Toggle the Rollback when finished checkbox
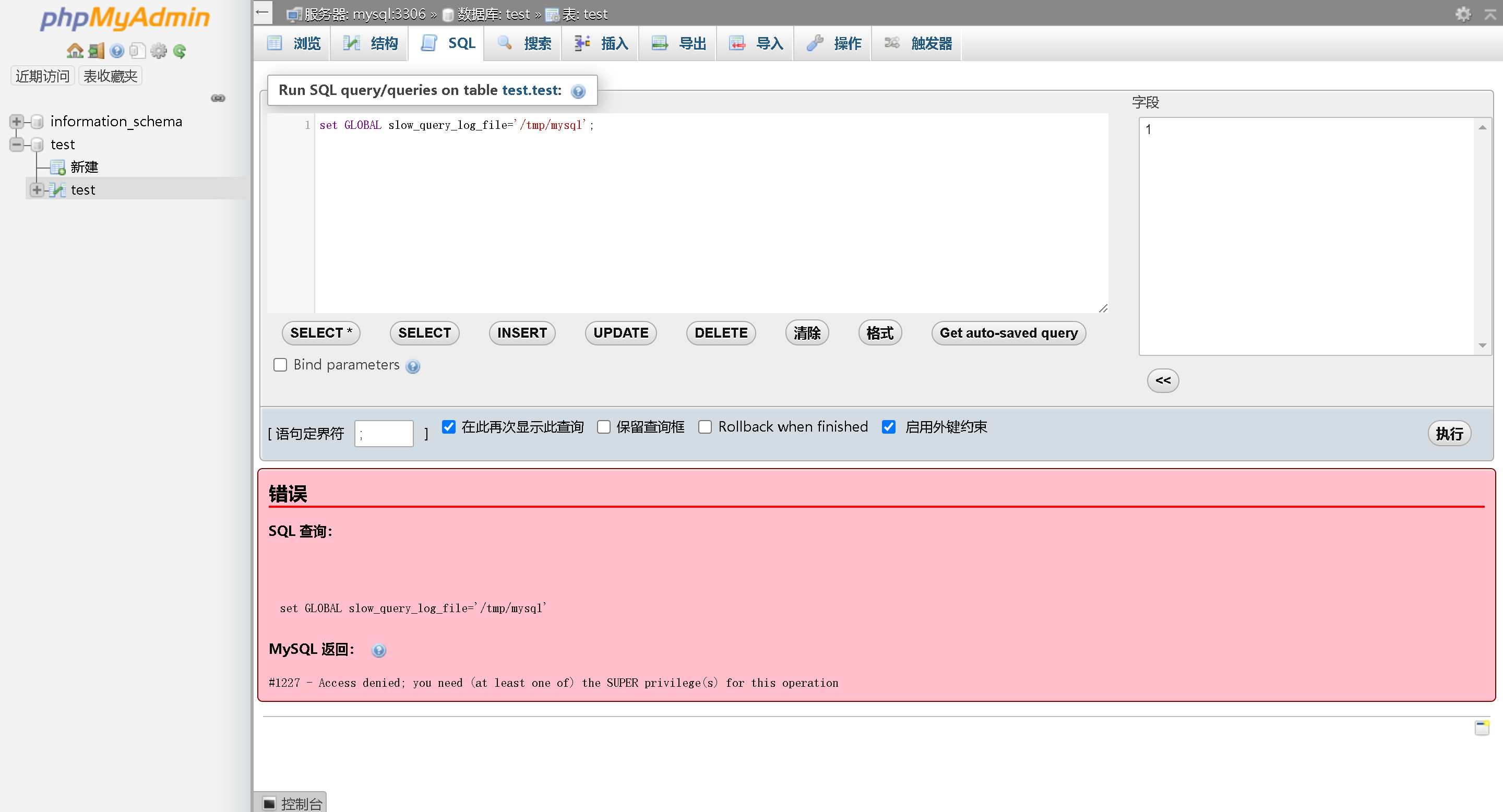The image size is (1503, 812). point(705,427)
